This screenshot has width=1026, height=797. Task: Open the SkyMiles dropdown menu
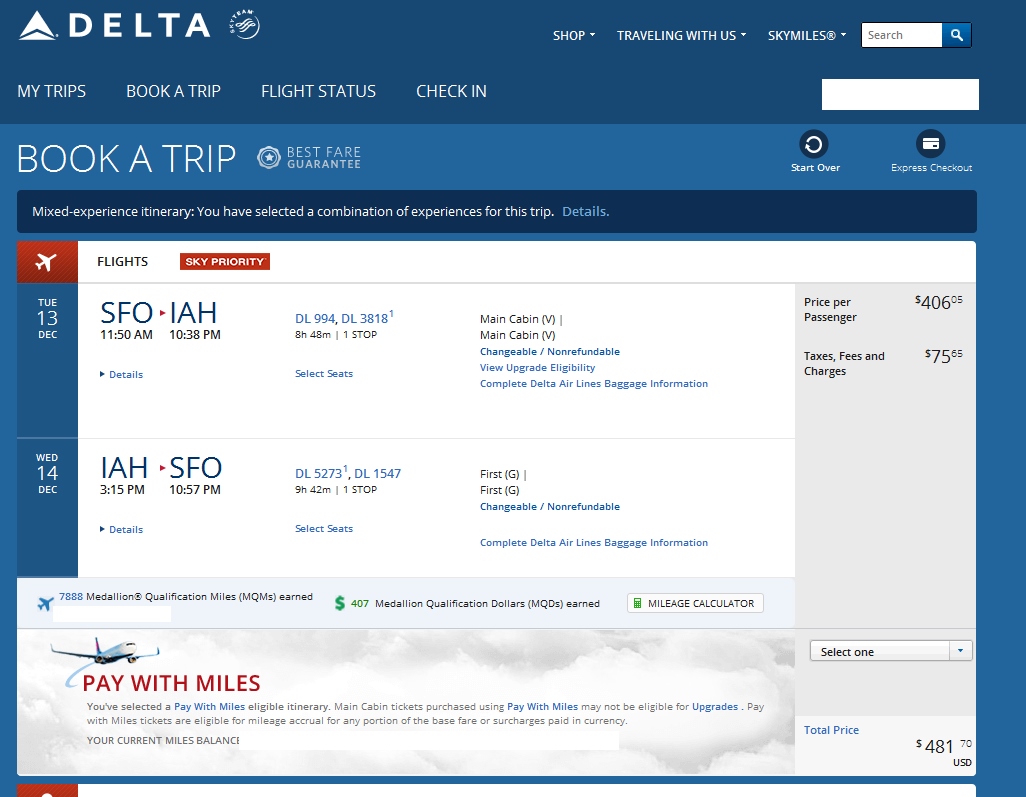806,36
